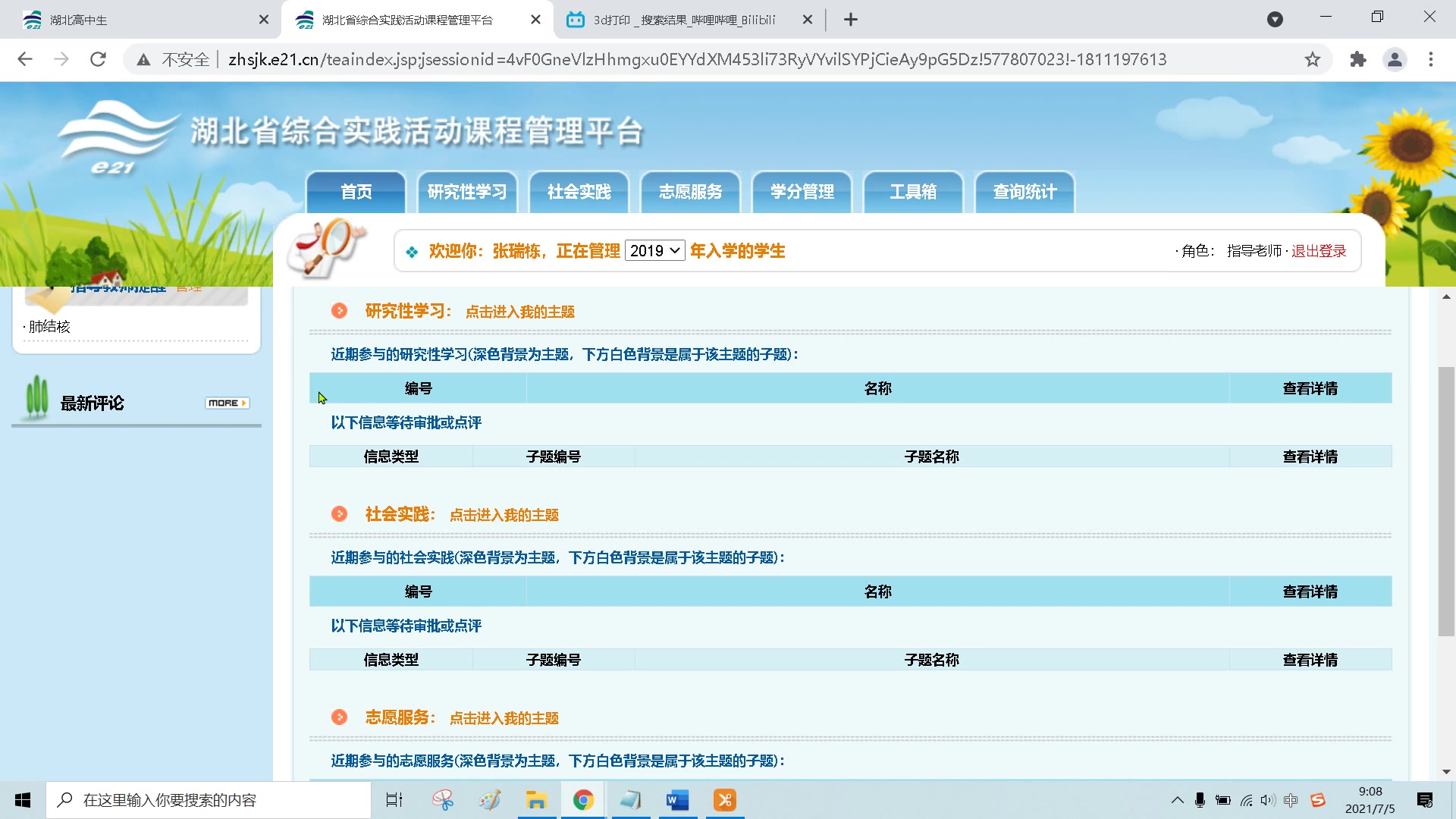Click the 研究性学习 navigation tab

pyautogui.click(x=467, y=191)
